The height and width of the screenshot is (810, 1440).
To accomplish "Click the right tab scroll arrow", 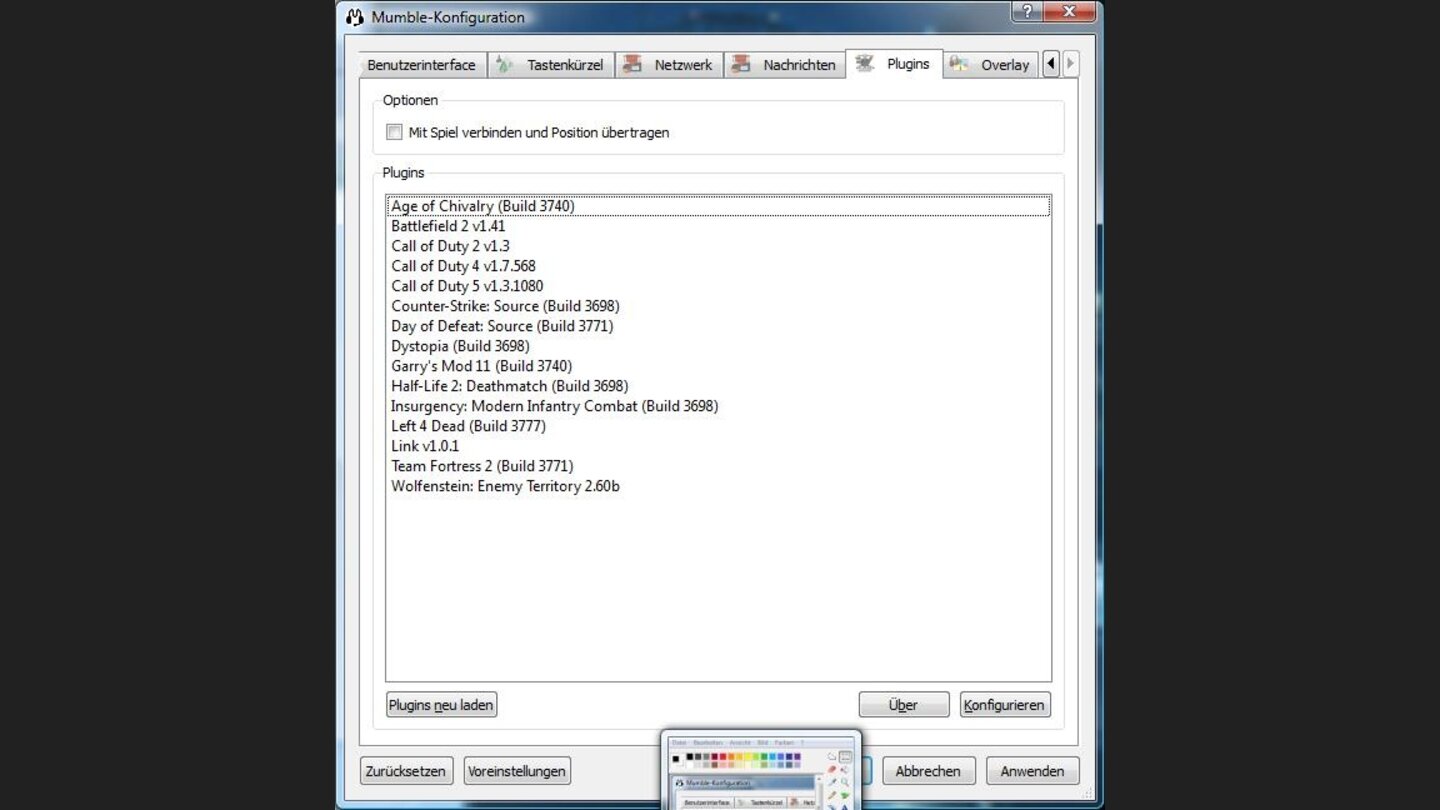I will [1070, 64].
